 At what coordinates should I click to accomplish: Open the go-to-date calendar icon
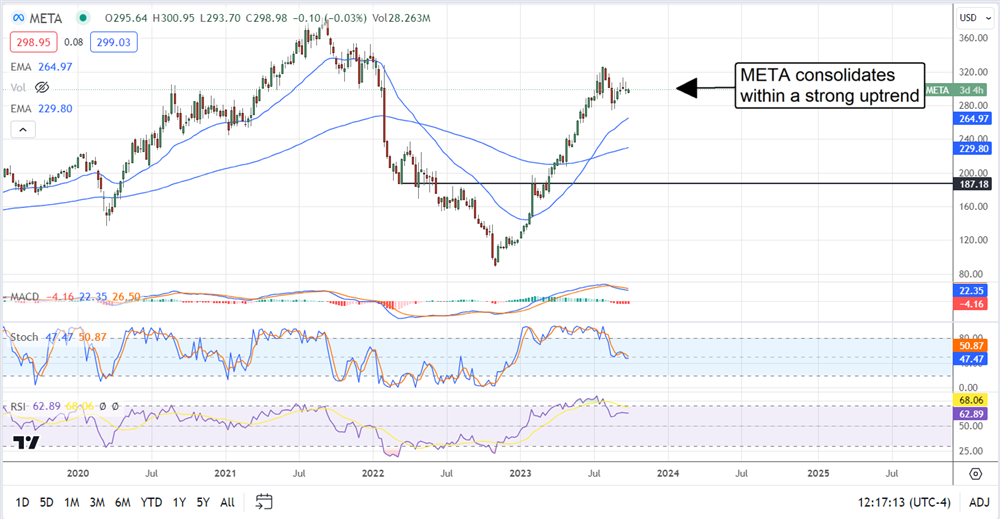[x=264, y=501]
